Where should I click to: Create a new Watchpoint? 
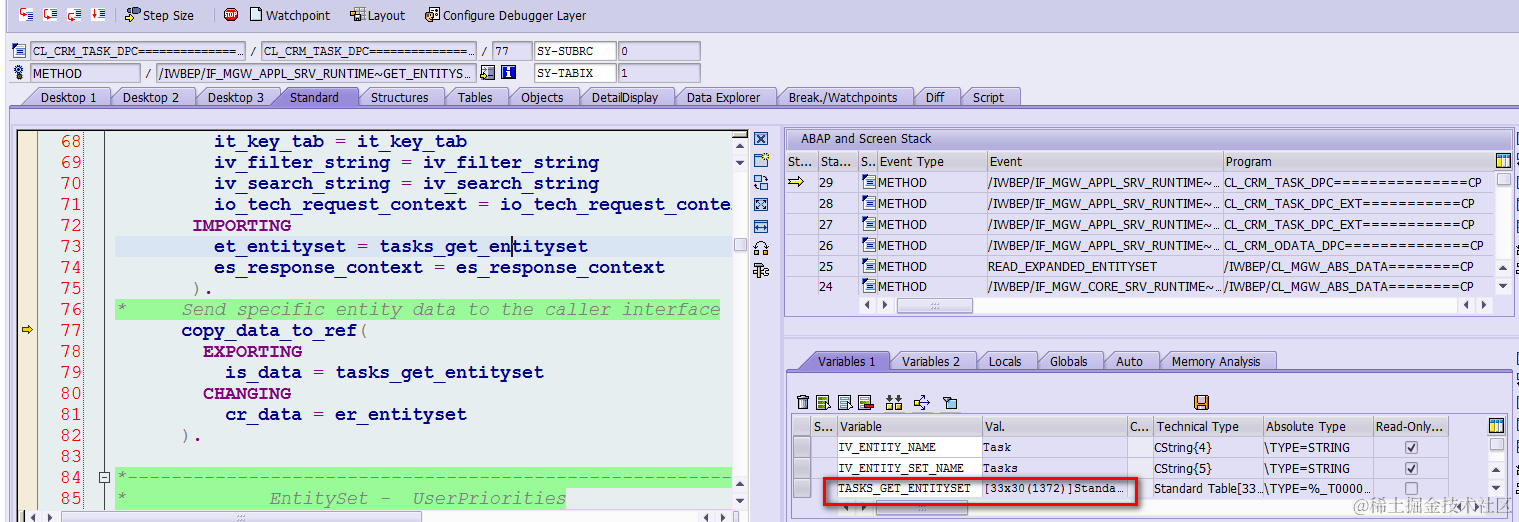289,15
